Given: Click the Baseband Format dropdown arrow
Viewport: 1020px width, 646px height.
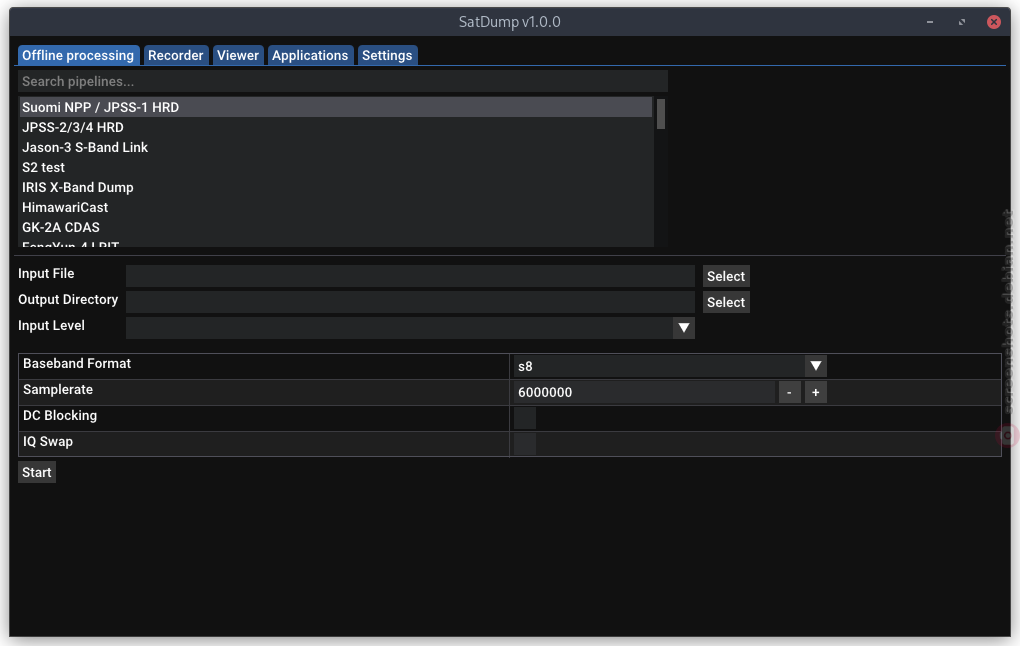Looking at the screenshot, I should [816, 366].
